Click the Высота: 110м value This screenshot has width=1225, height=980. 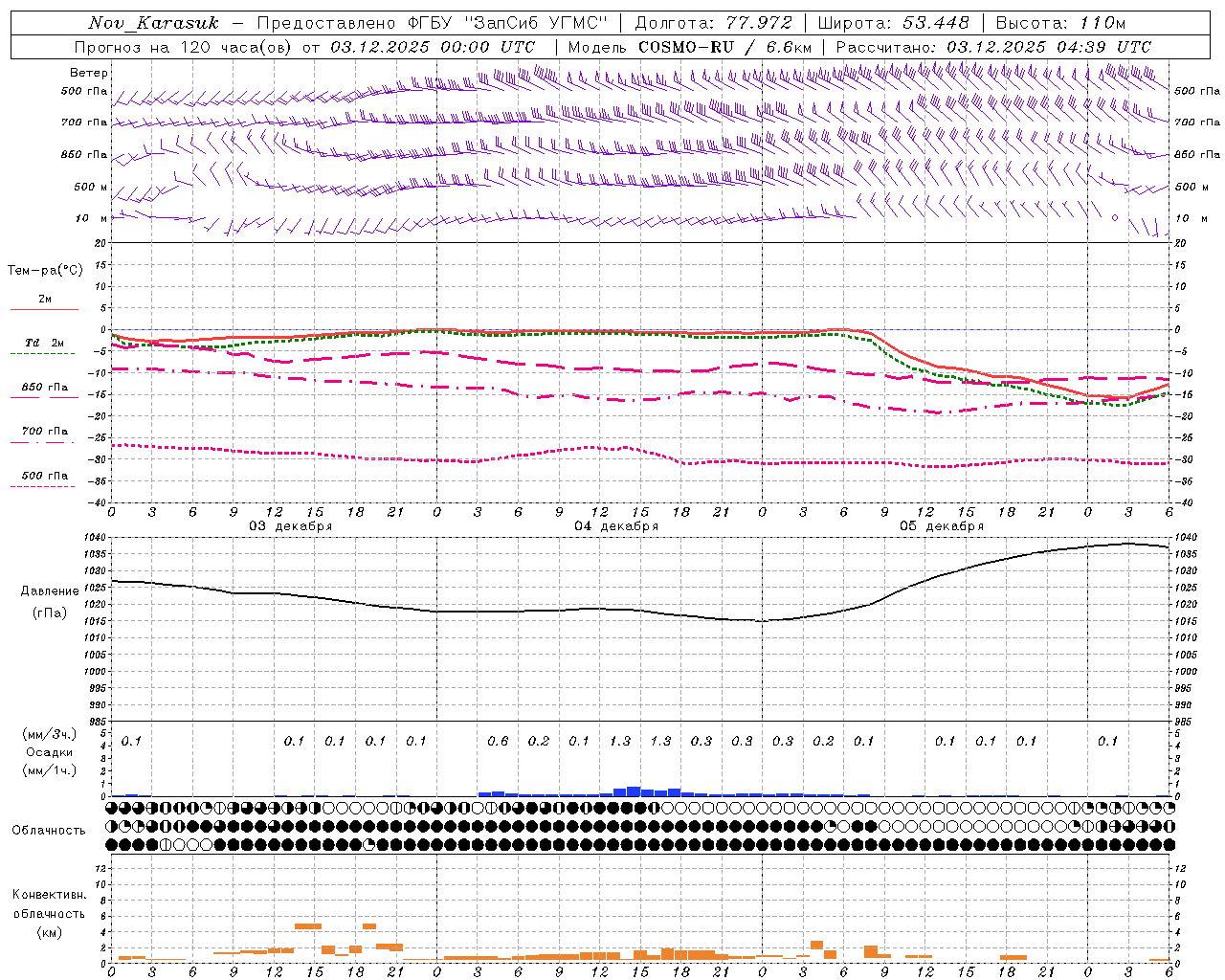[x=1060, y=23]
